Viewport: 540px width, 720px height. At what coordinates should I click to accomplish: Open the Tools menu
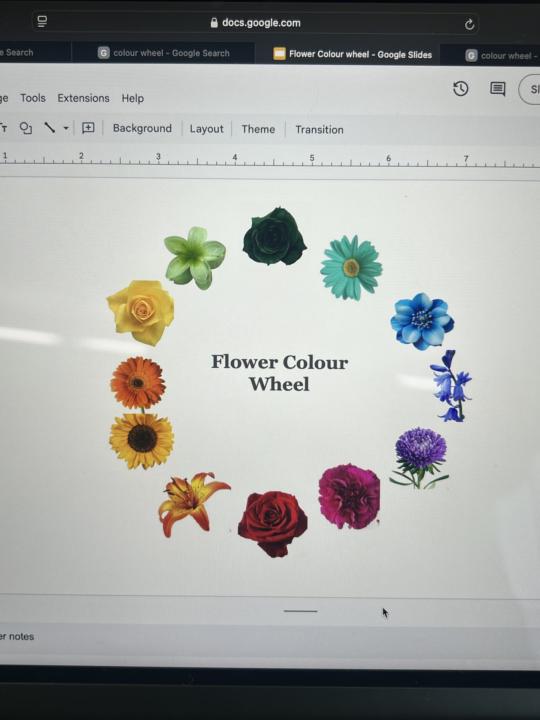[33, 98]
